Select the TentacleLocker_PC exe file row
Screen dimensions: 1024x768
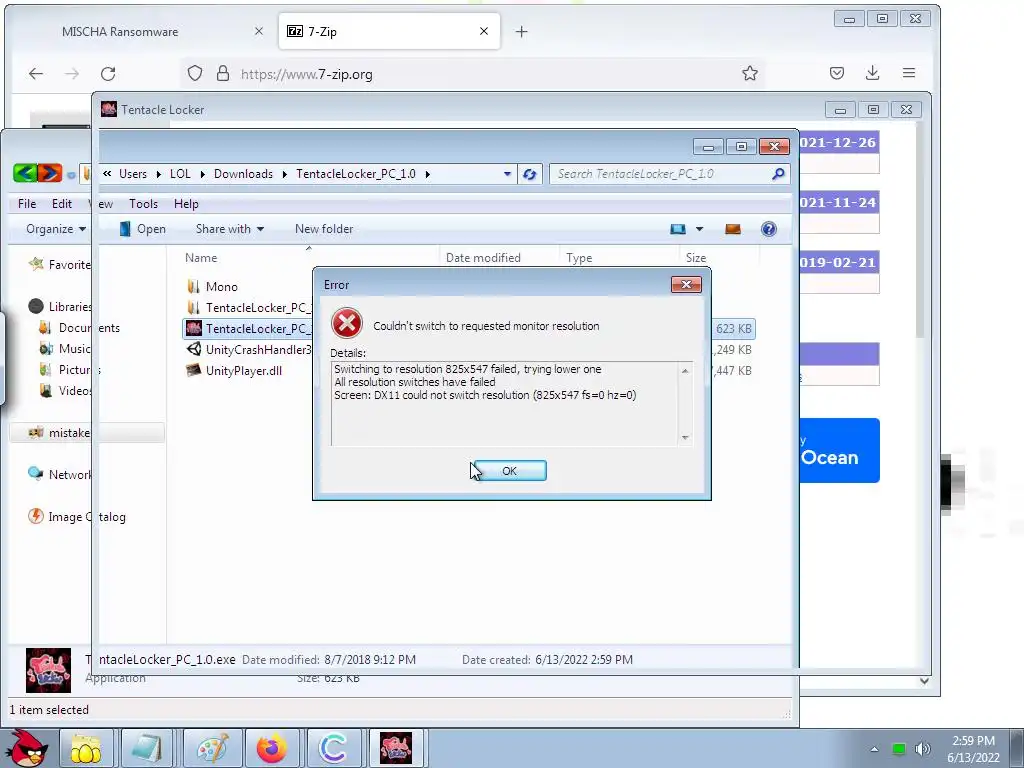tap(468, 328)
